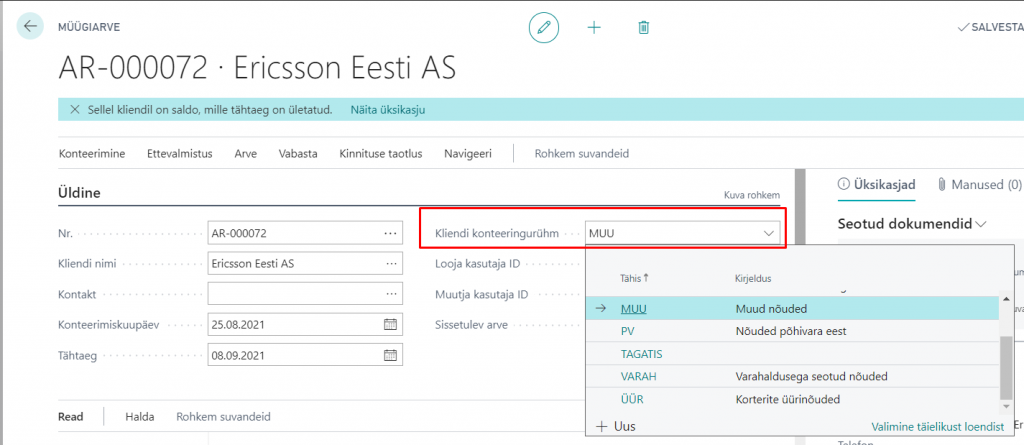Click ellipsis button in Kontakt field
1024x445 pixels.
(390, 294)
